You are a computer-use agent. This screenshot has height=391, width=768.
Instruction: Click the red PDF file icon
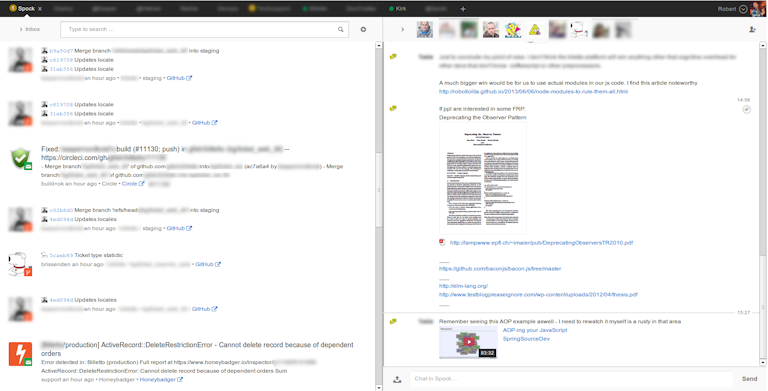[x=442, y=242]
